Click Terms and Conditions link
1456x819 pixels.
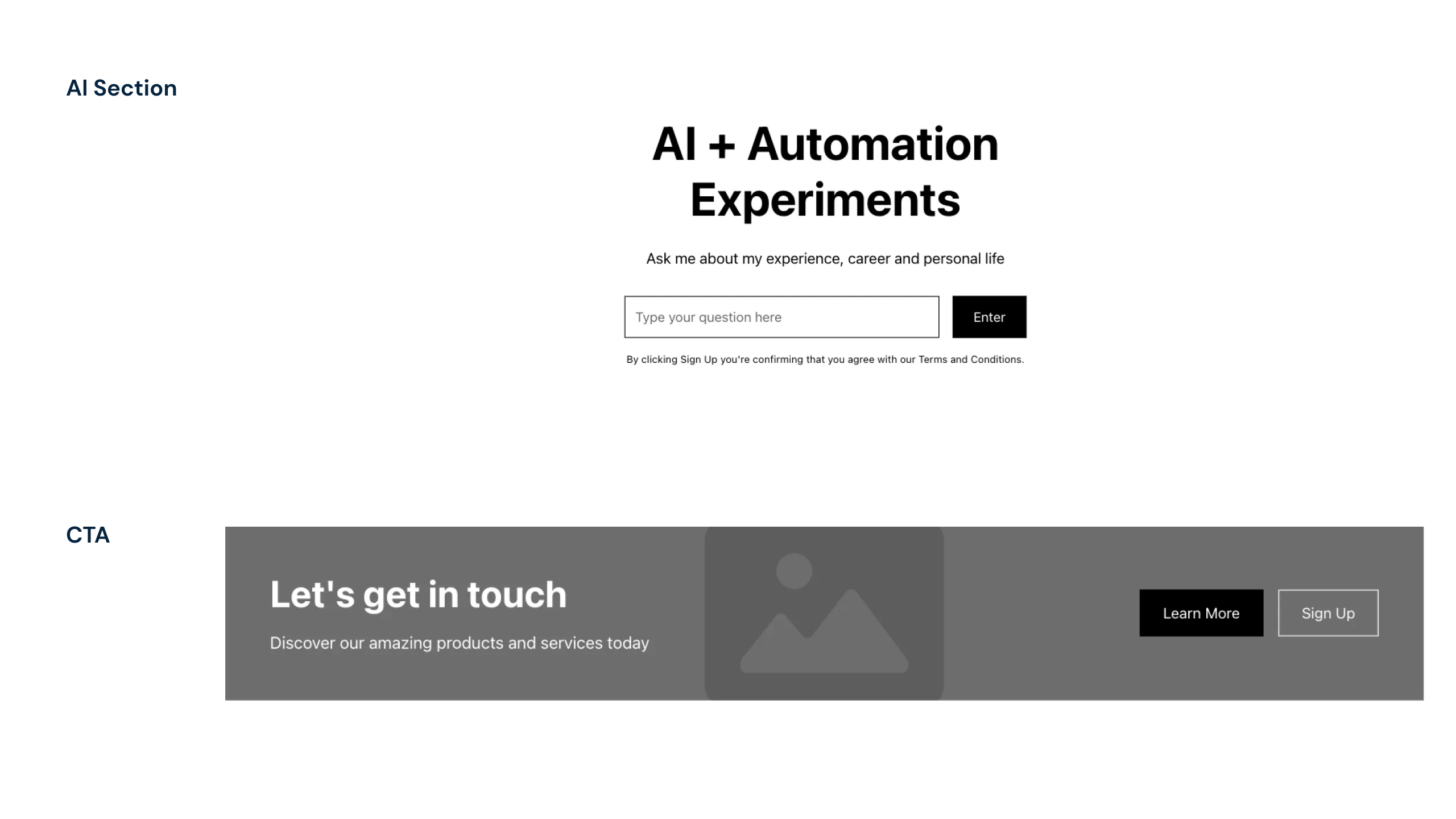click(969, 359)
